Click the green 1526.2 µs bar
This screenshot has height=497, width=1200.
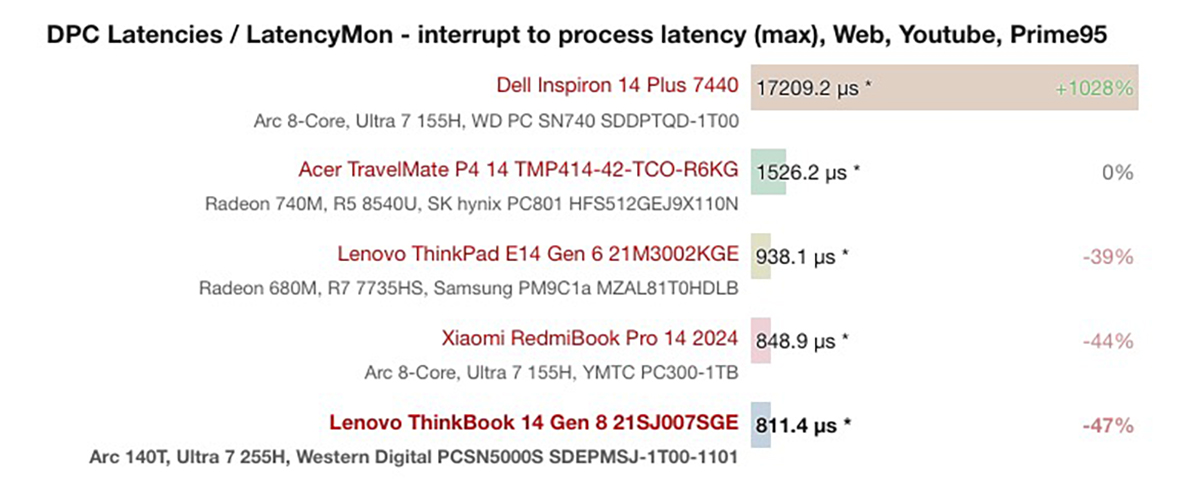768,172
